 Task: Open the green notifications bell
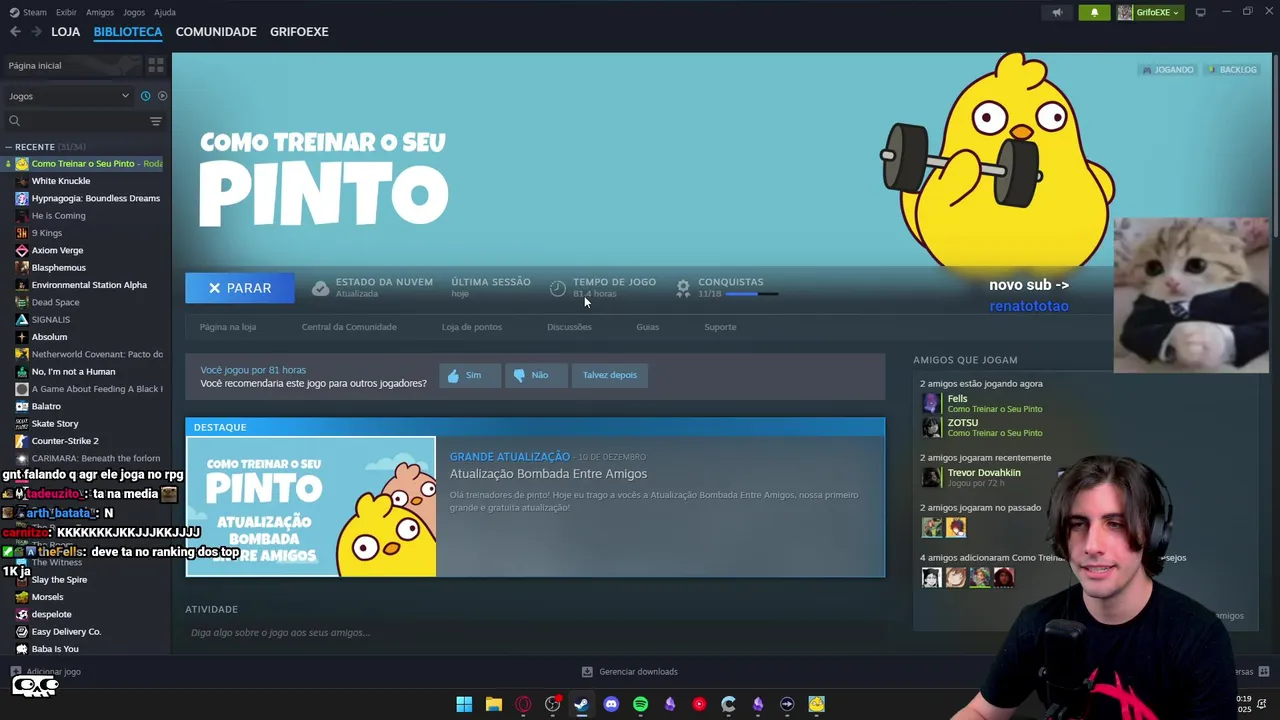[1094, 12]
